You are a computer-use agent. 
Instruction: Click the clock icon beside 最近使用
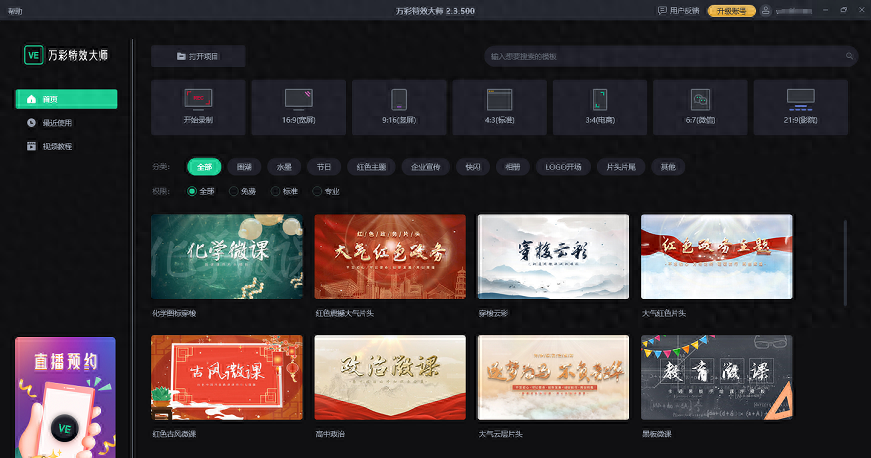pyautogui.click(x=31, y=123)
